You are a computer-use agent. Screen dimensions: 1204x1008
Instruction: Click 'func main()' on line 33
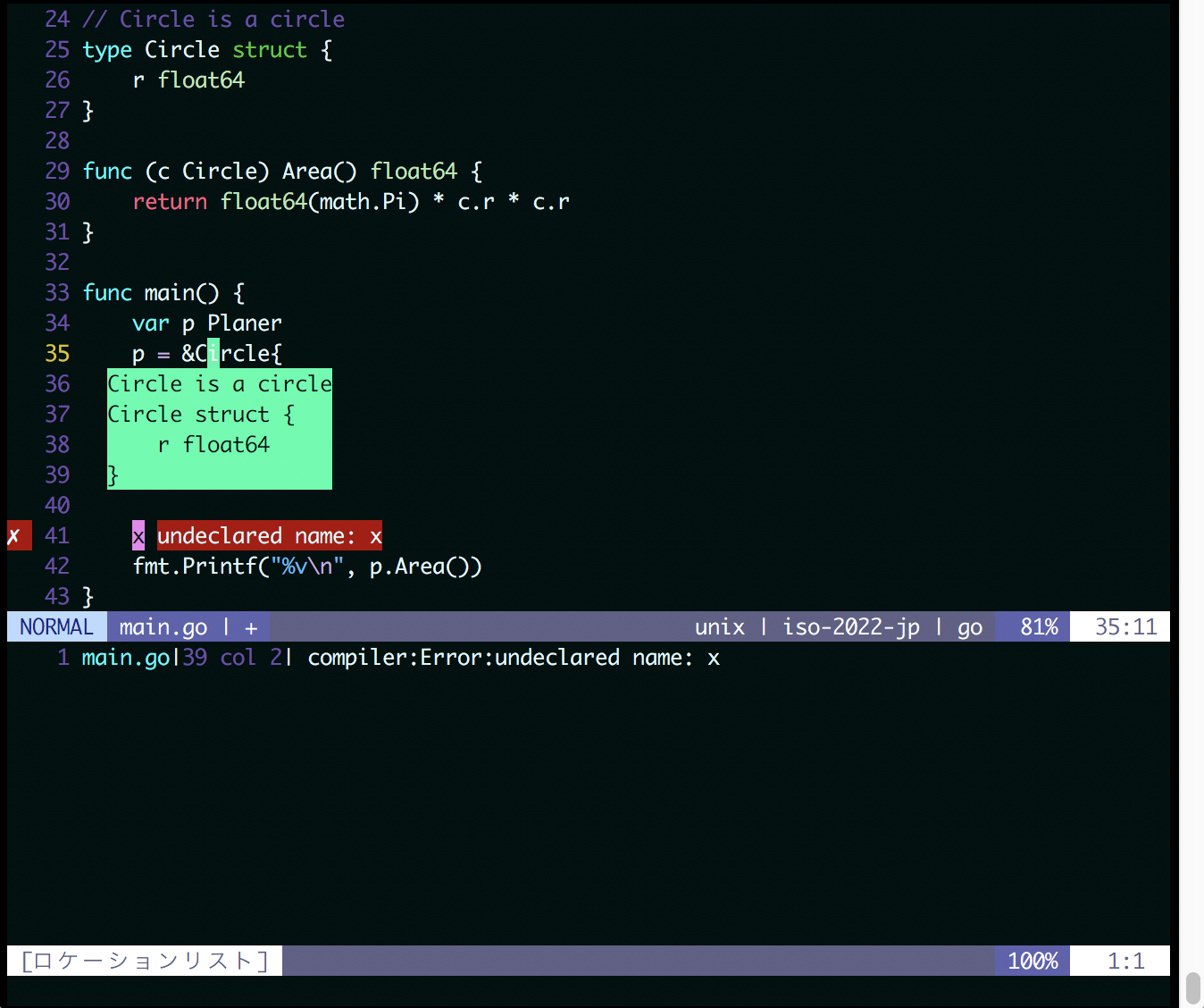tap(151, 292)
